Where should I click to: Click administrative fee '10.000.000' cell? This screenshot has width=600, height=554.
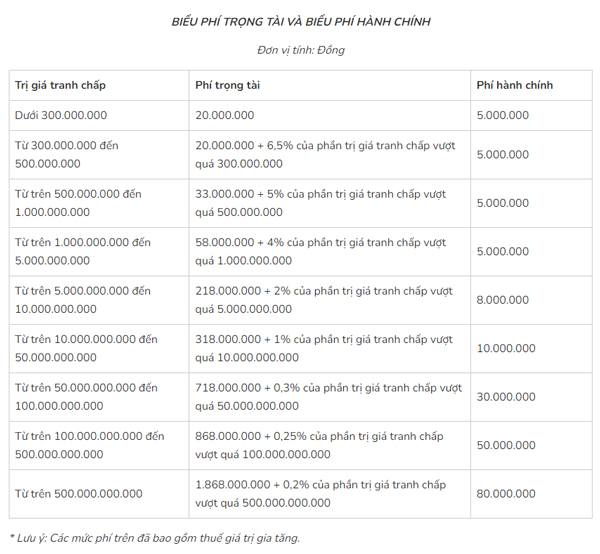point(532,349)
